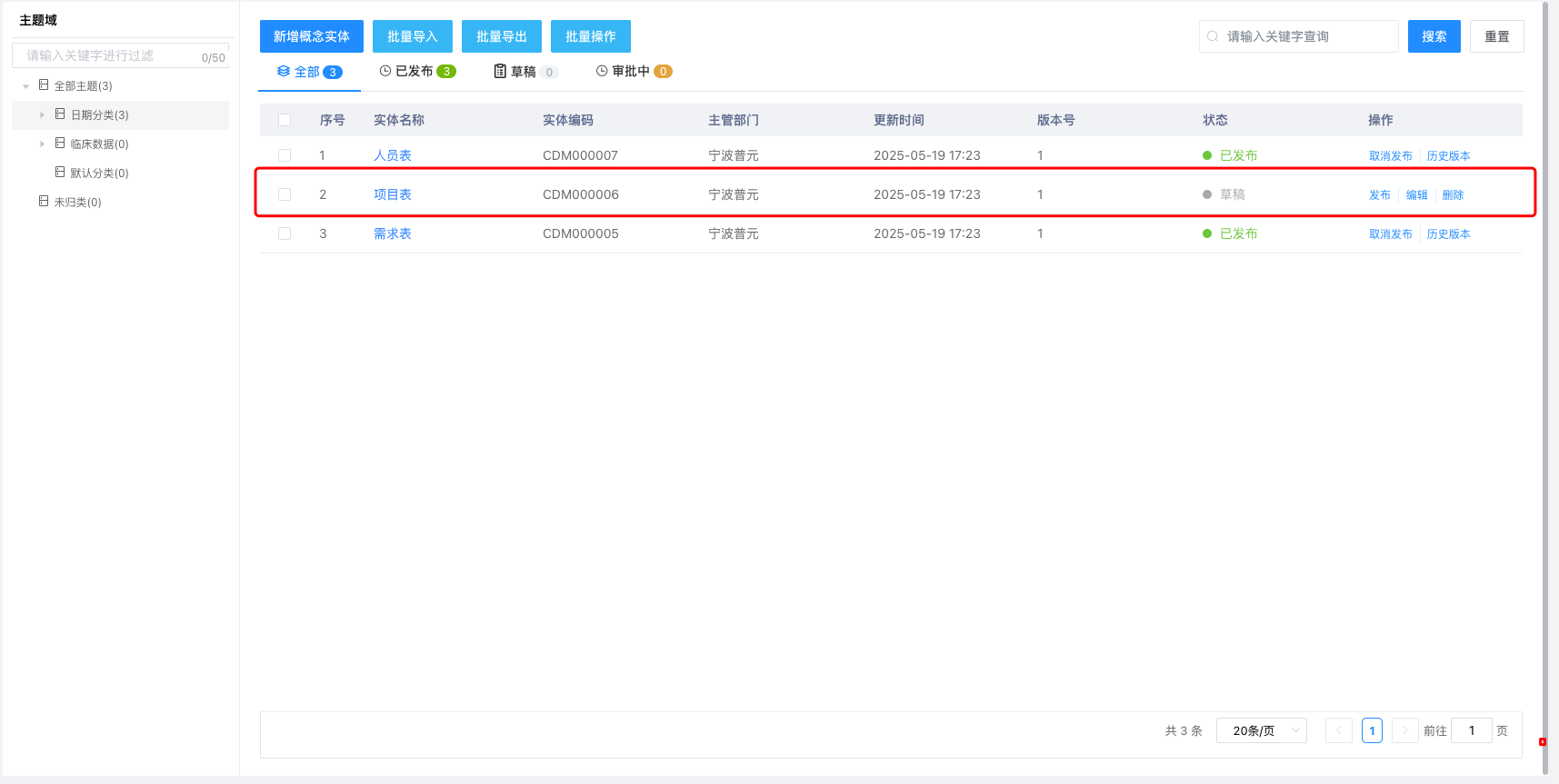Click the 全部 tab layers icon
Image resolution: width=1559 pixels, height=784 pixels.
click(284, 71)
